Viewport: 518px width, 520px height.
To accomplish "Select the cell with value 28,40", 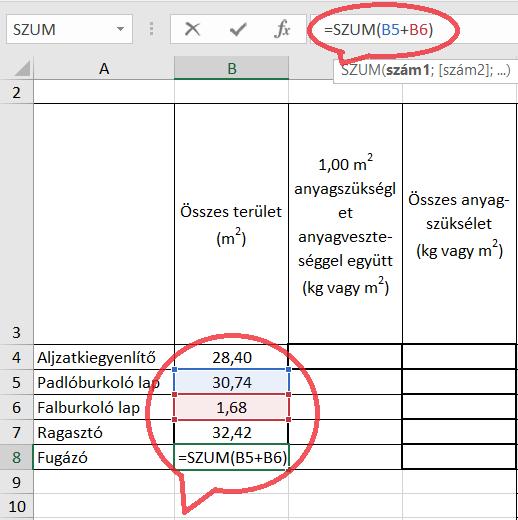I will click(231, 357).
